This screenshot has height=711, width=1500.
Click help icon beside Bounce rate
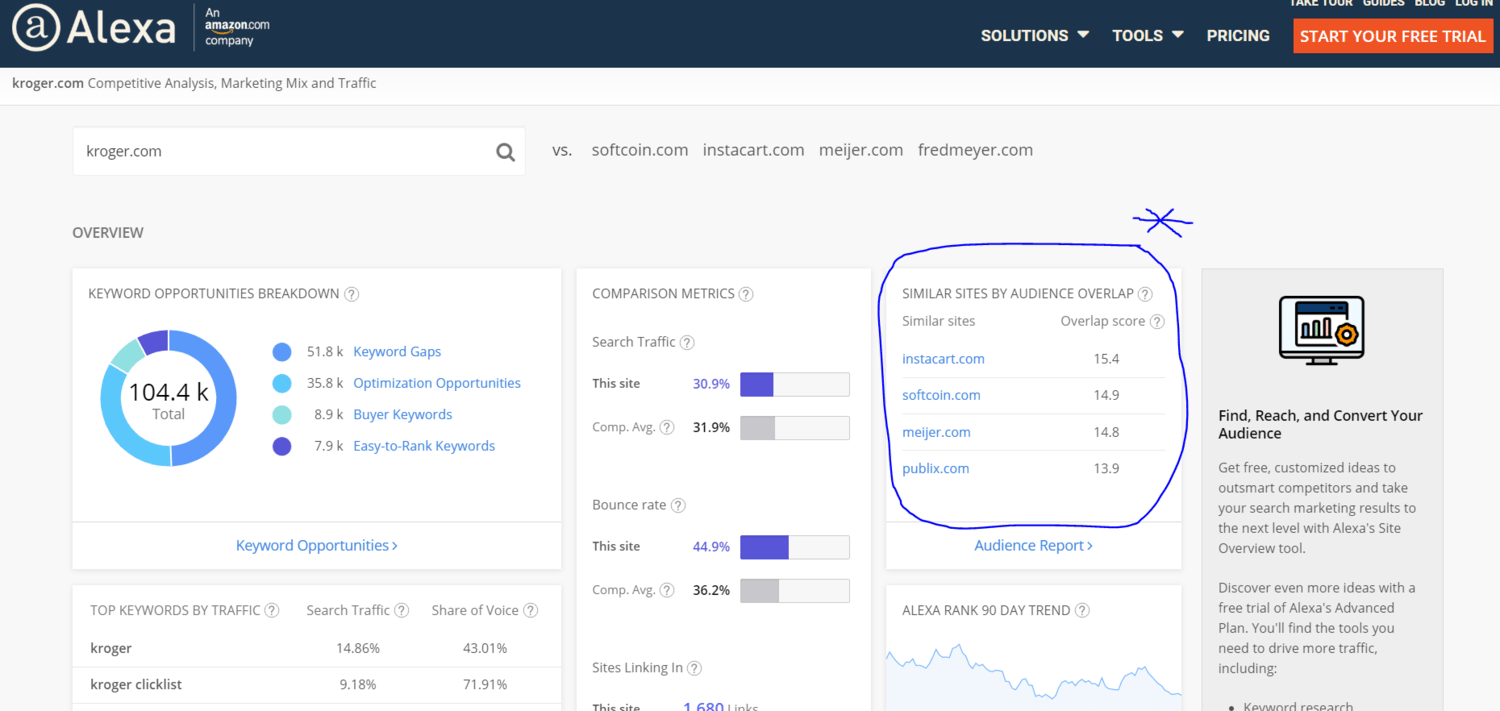point(678,505)
